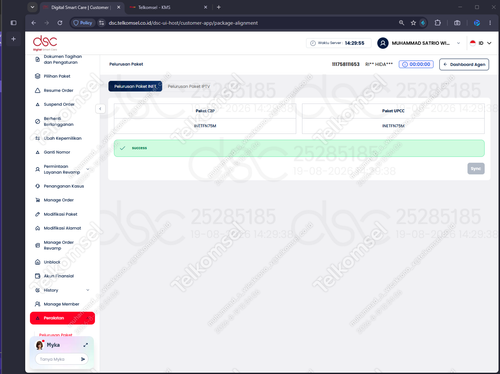Open the browser three-dot menu
This screenshot has height=374, width=500.
click(490, 23)
